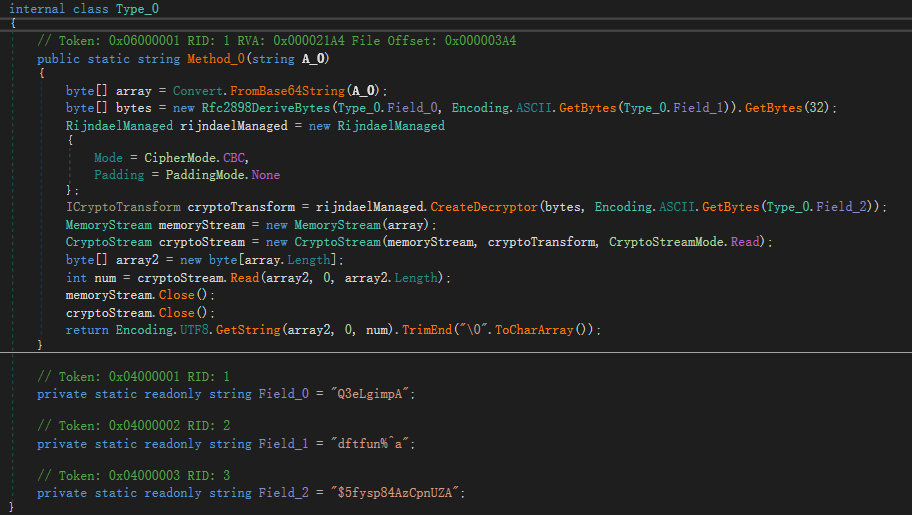Click the TrimEnd method call
912x515 pixels.
[427, 330]
